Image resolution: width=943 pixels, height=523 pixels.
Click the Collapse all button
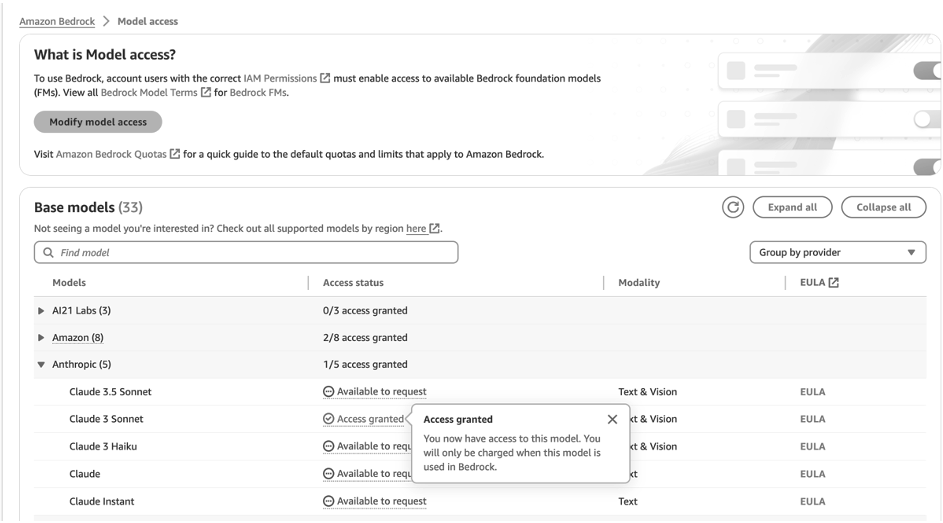[883, 207]
